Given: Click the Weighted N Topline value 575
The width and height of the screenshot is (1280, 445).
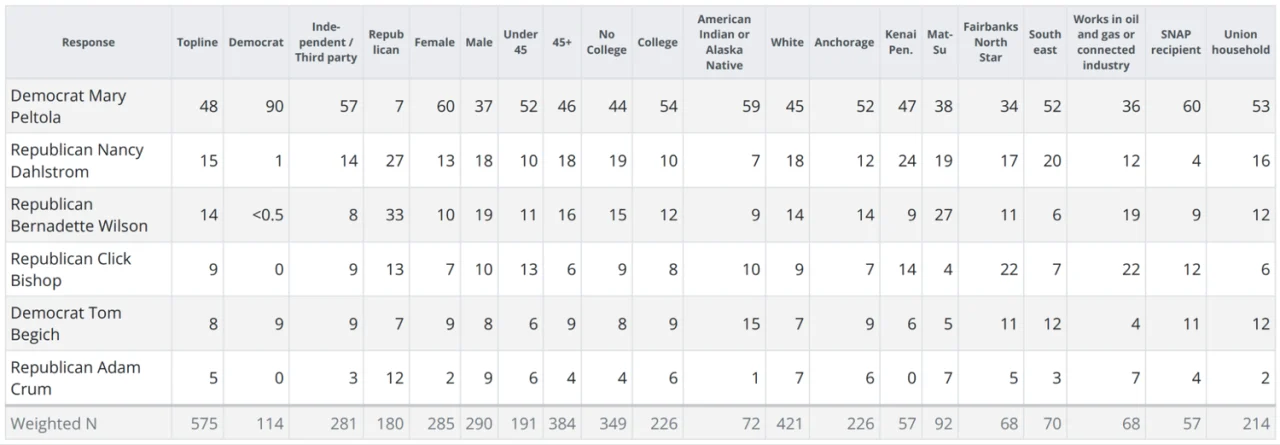Looking at the screenshot, I should pos(203,423).
